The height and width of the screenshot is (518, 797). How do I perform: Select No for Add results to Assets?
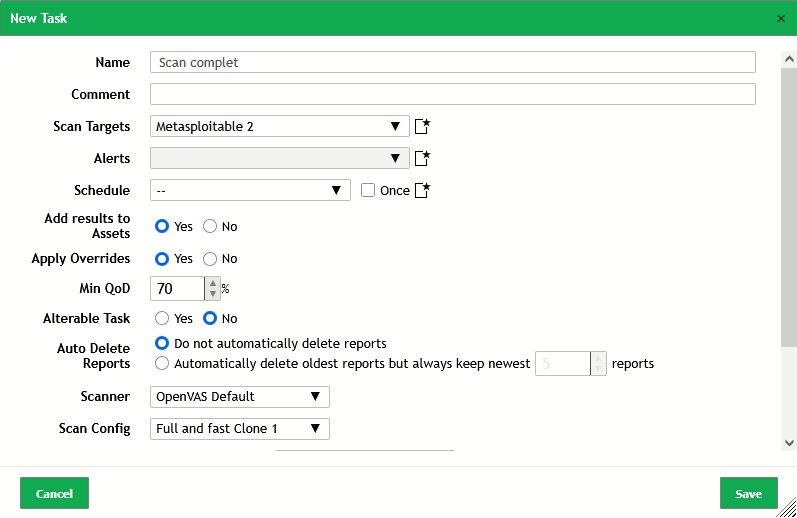click(210, 226)
